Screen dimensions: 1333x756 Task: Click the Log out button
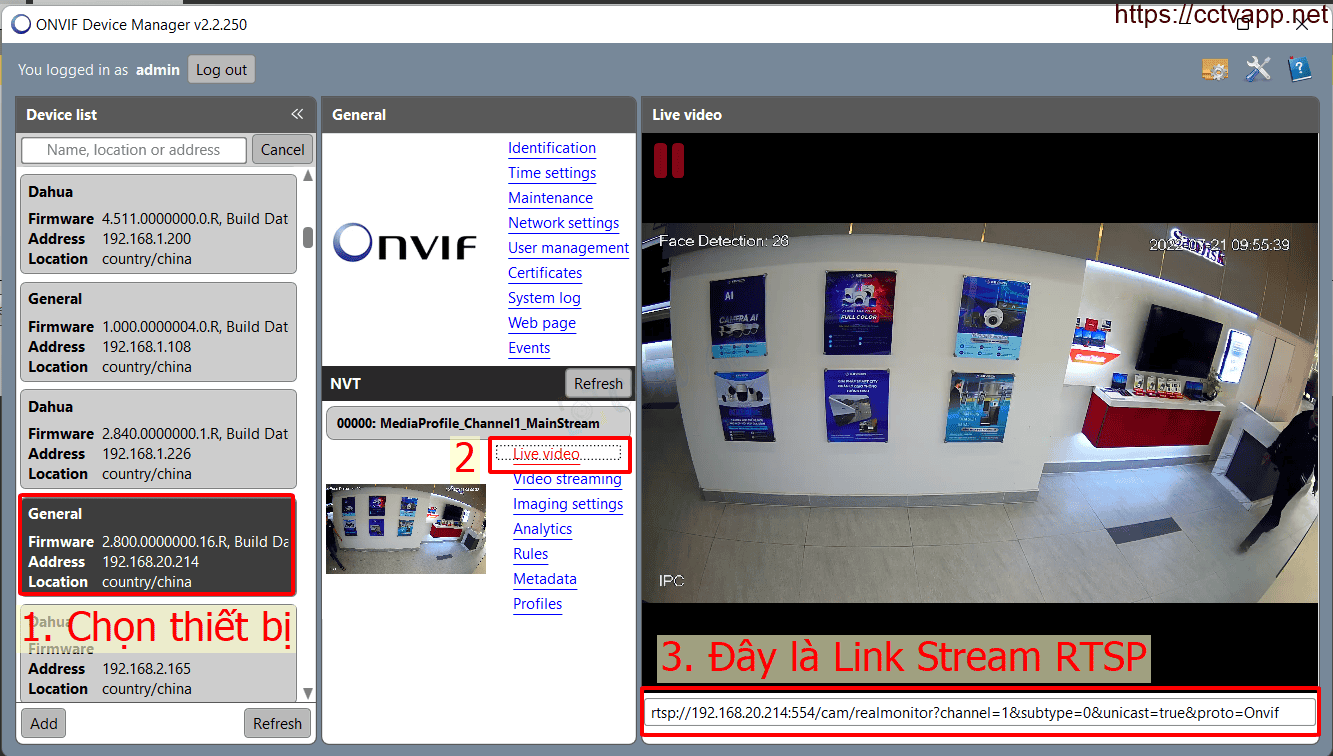tap(221, 70)
